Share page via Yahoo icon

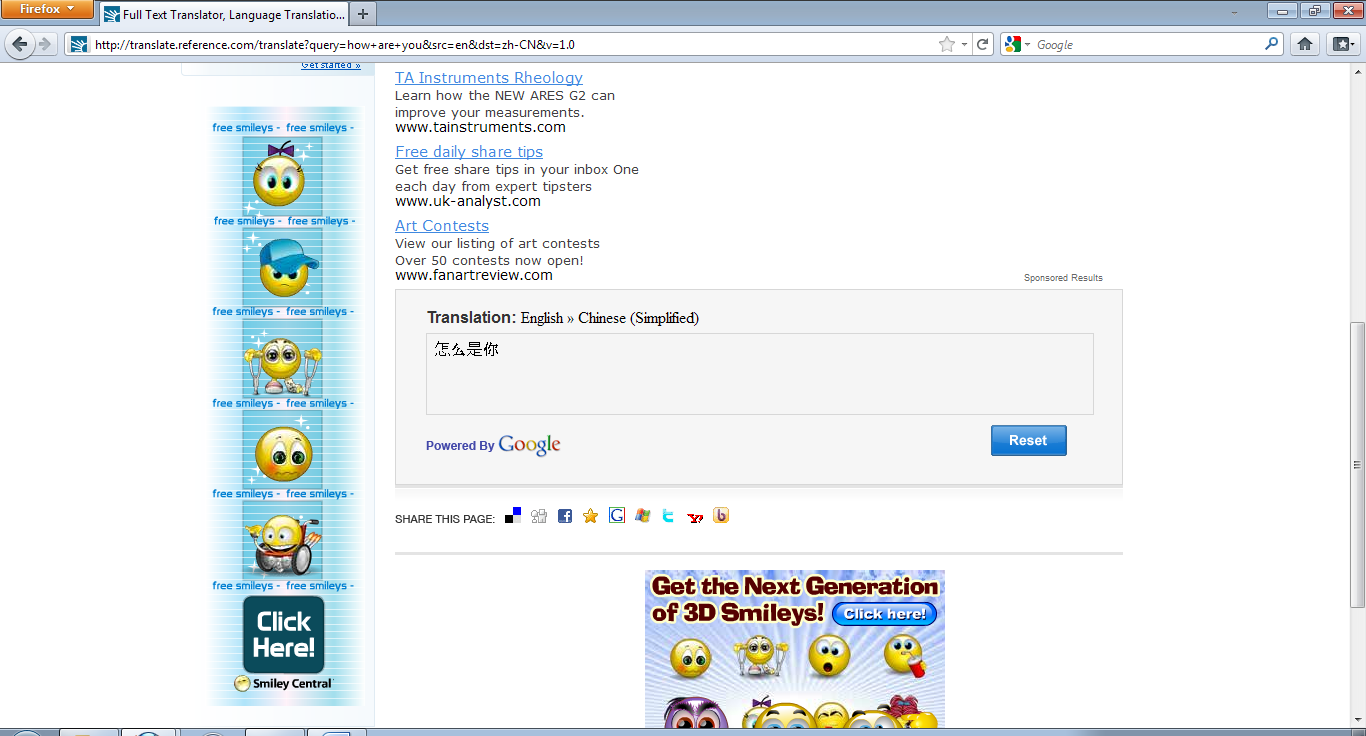[x=695, y=517]
